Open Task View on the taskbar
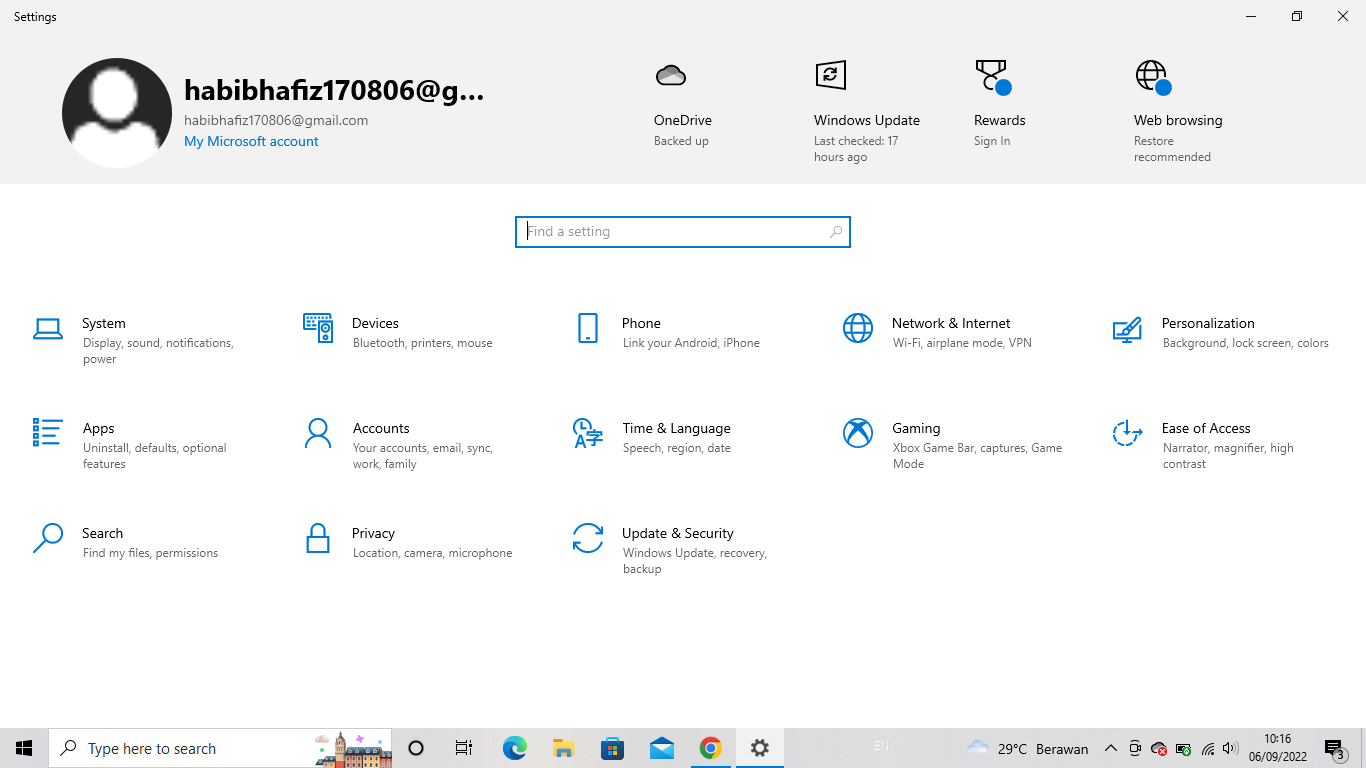This screenshot has height=768, width=1366. pyautogui.click(x=464, y=748)
